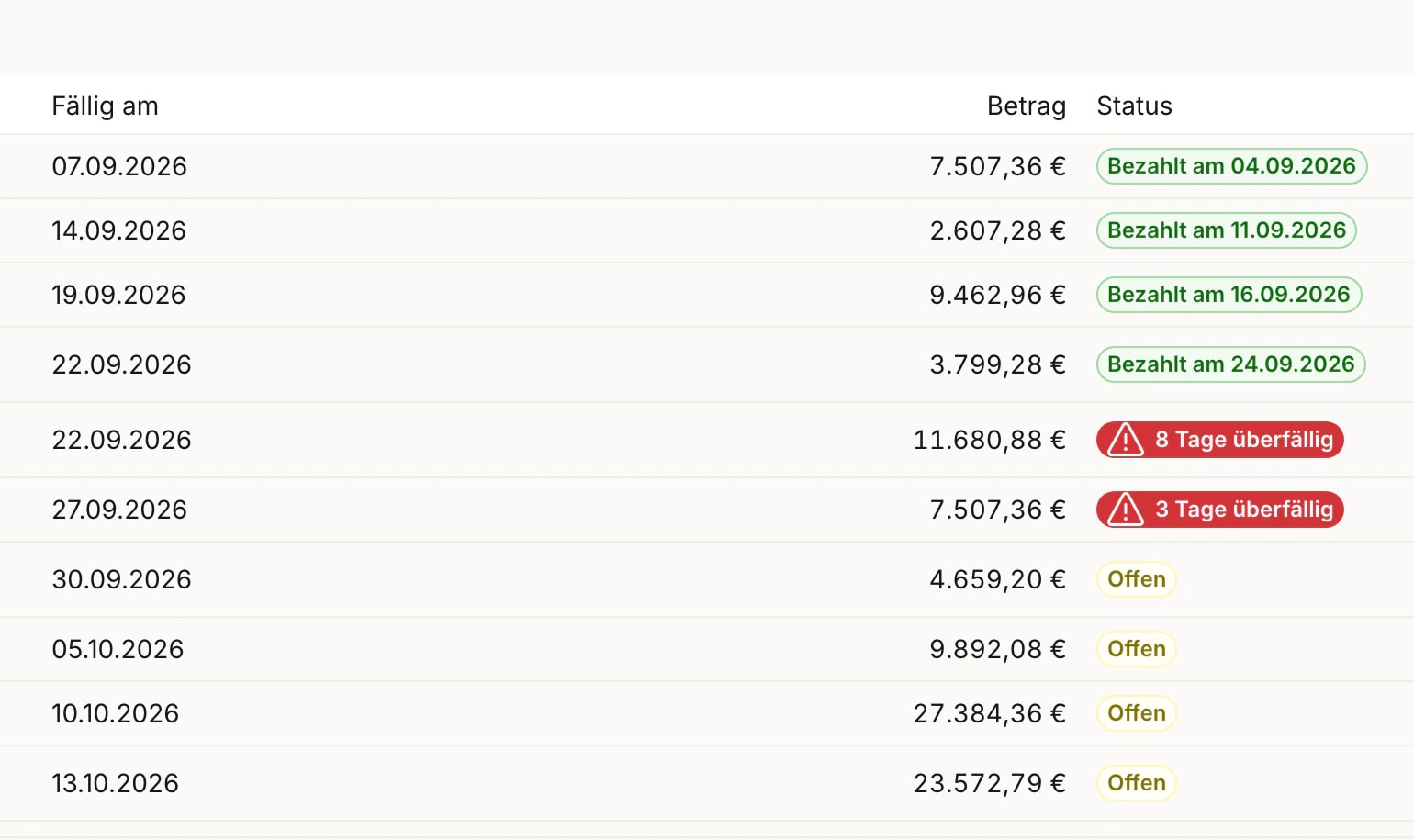Click the amount 4.659,20 €
1414x840 pixels.
[x=998, y=579]
